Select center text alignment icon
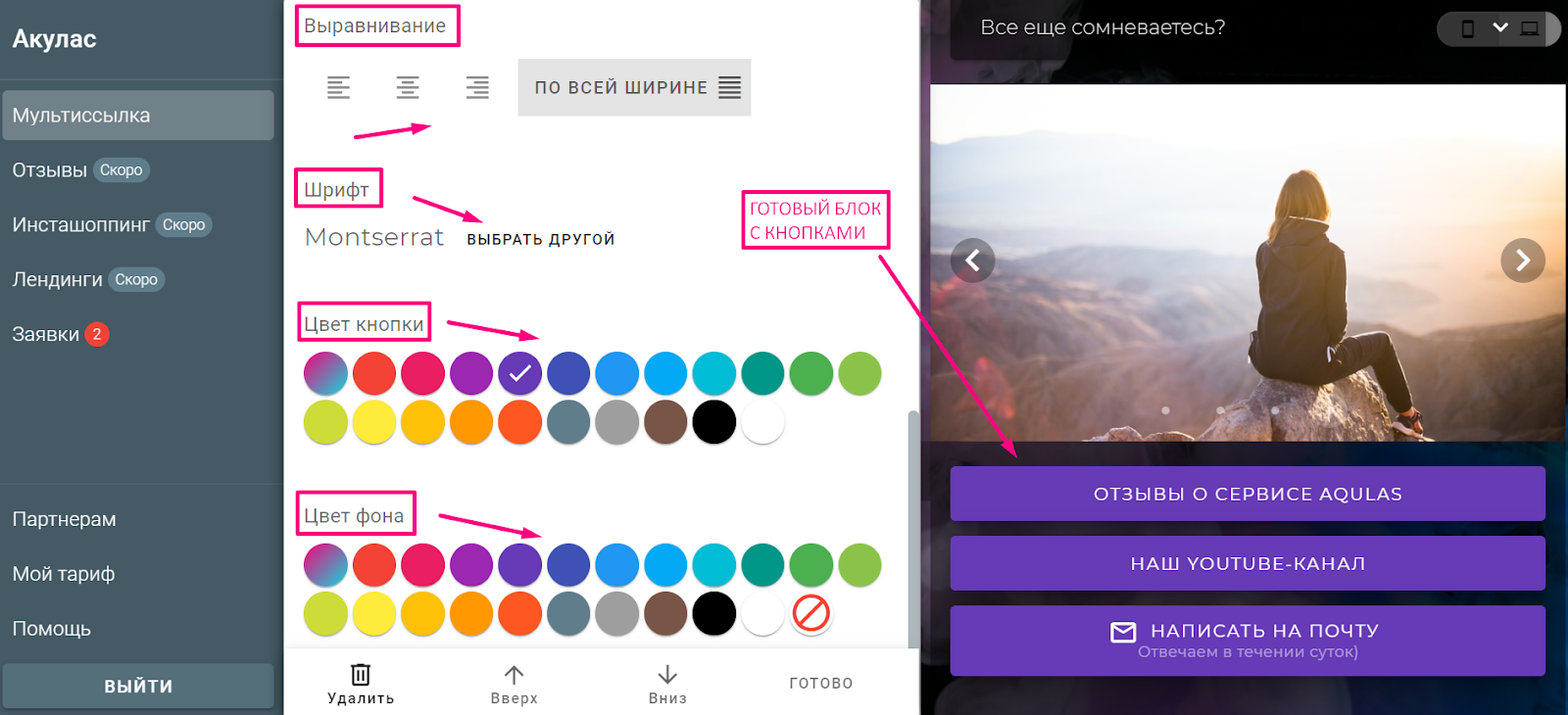Screen dimensions: 1568x715 pos(408,87)
